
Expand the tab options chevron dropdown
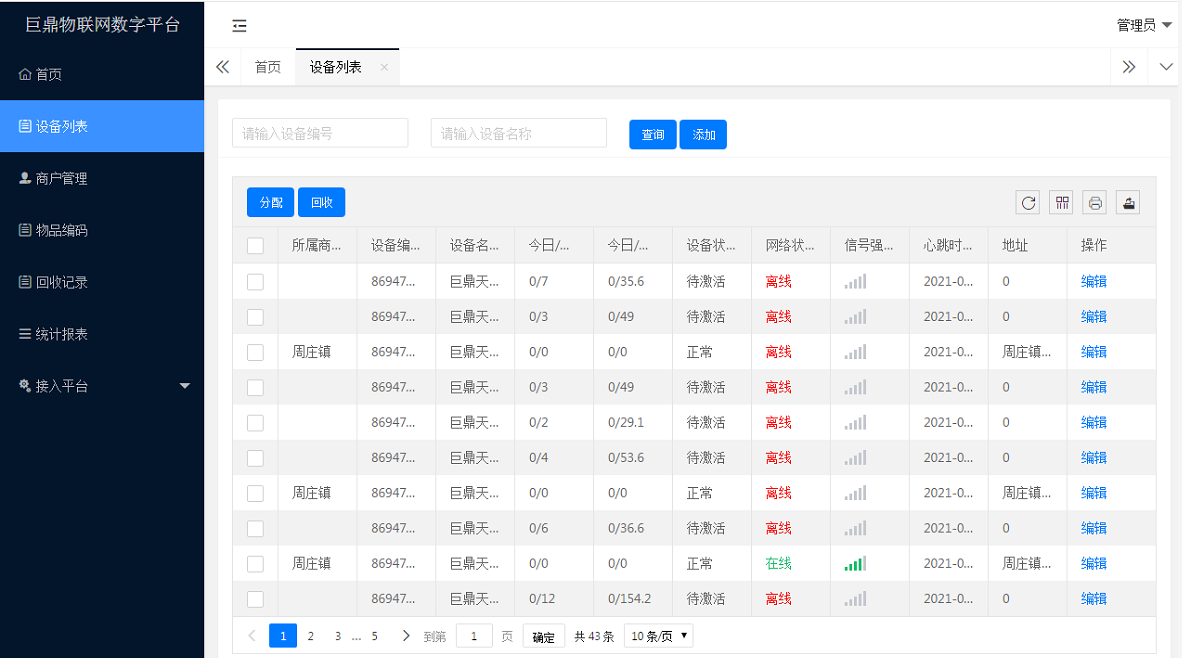(1165, 67)
